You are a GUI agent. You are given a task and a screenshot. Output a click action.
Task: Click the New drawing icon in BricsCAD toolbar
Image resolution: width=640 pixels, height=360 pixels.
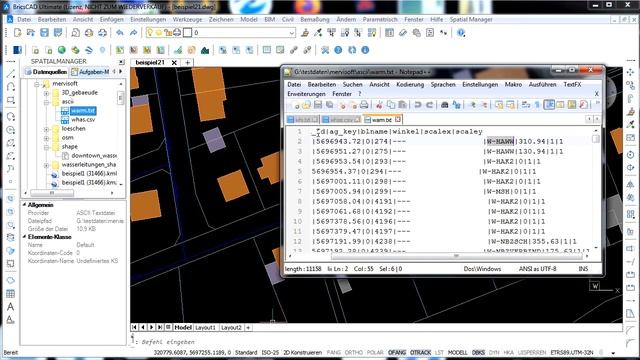click(18, 33)
